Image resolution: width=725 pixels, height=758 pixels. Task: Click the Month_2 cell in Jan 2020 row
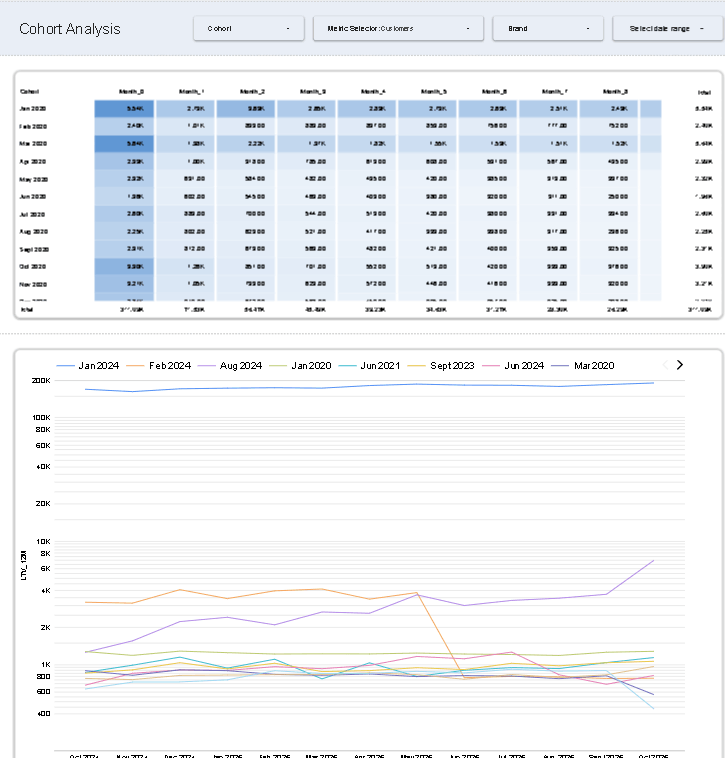(246, 109)
